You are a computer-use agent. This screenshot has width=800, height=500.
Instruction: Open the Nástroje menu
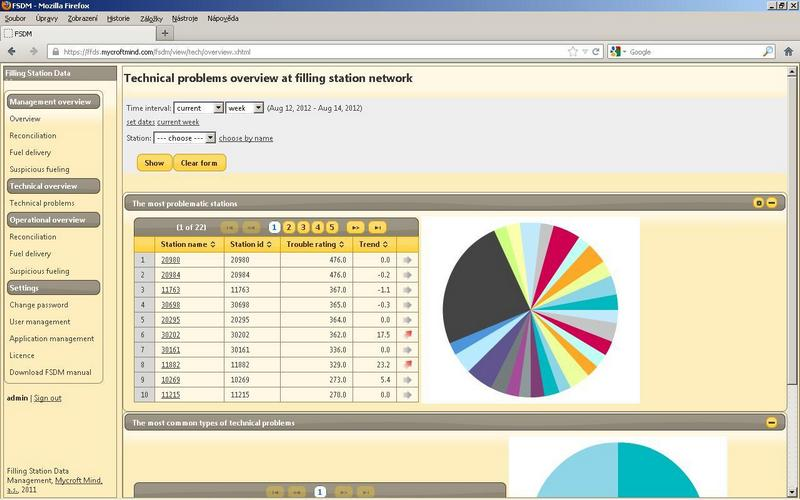coord(185,18)
